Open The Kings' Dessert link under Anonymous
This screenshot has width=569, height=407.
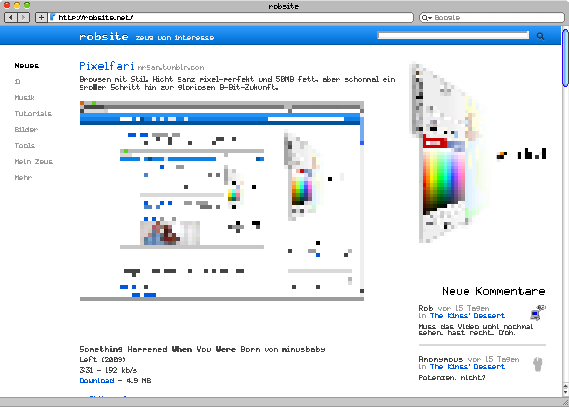[467, 367]
